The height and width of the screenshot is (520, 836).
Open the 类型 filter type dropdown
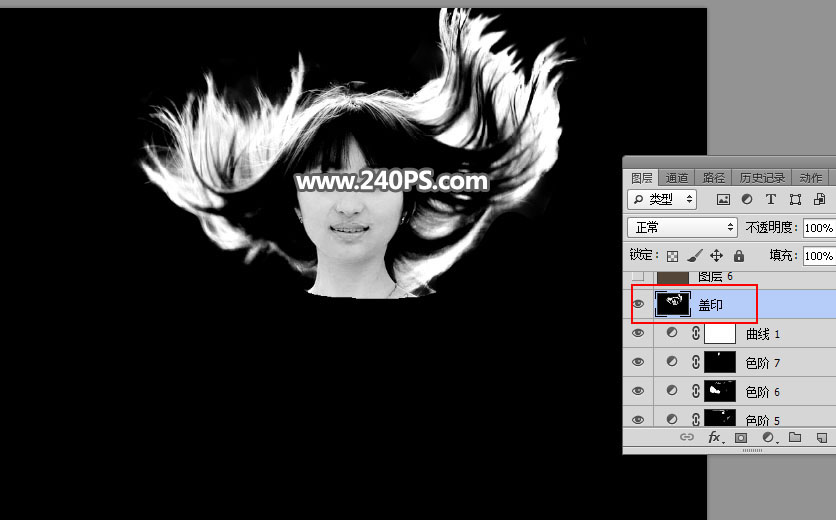661,200
